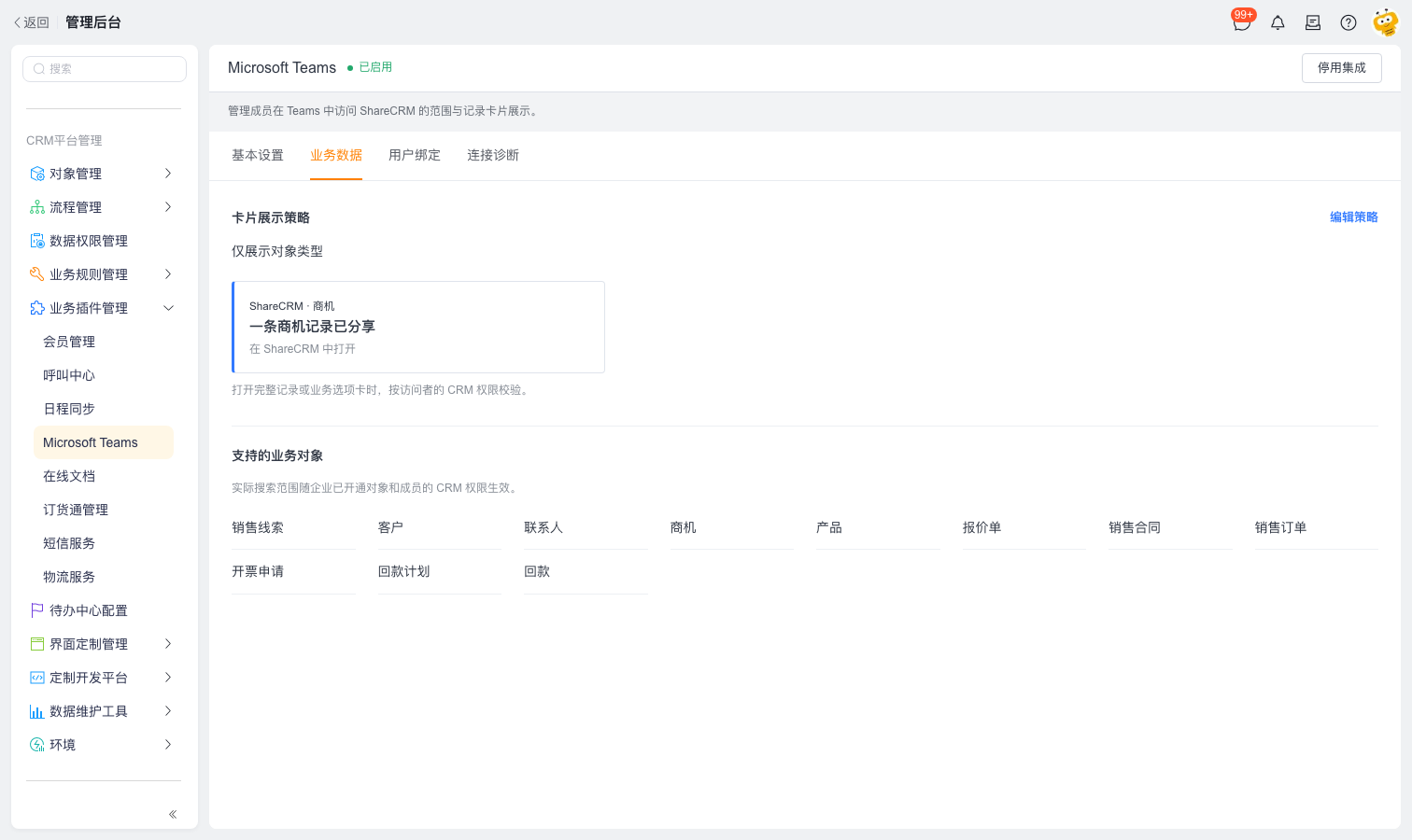Click the 回款 business object

point(537,572)
